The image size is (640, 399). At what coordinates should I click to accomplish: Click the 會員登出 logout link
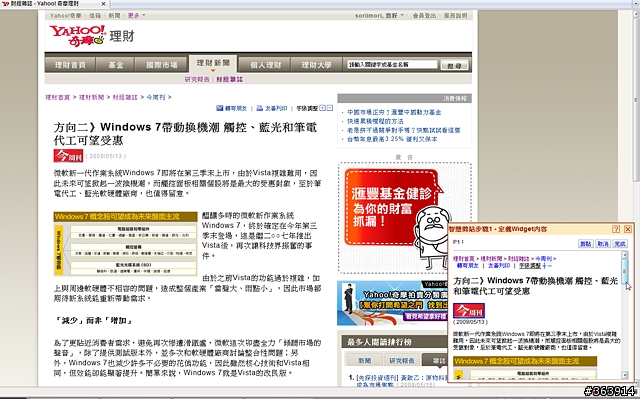(424, 16)
